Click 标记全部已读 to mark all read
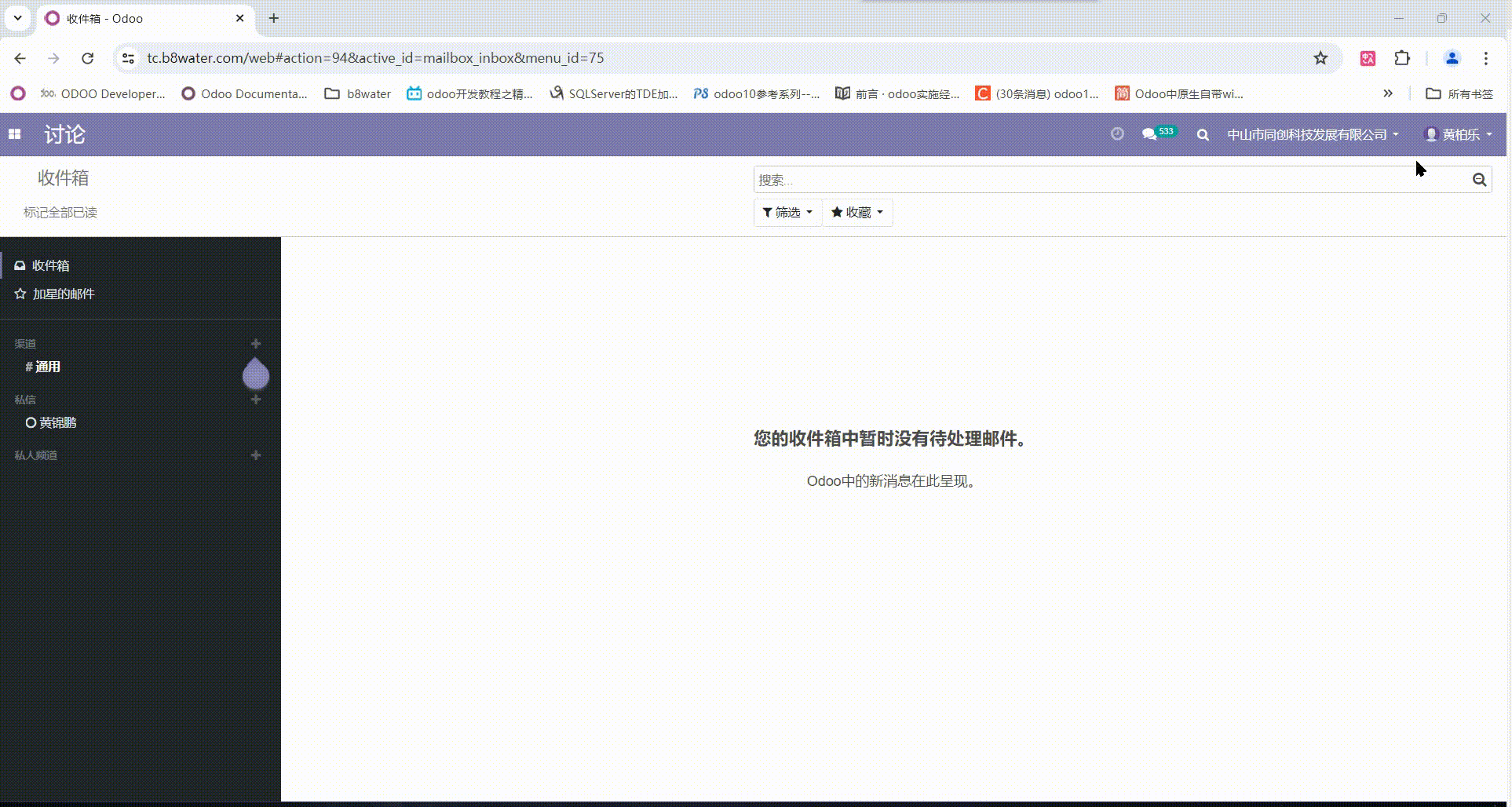 tap(60, 212)
